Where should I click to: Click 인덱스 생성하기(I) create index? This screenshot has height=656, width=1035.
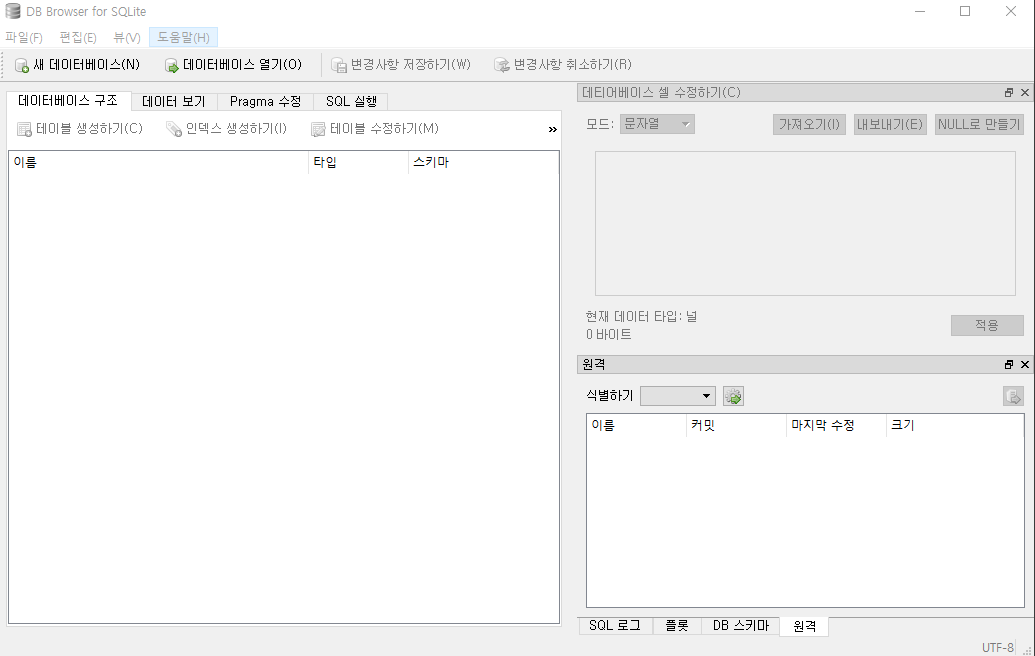coord(227,129)
